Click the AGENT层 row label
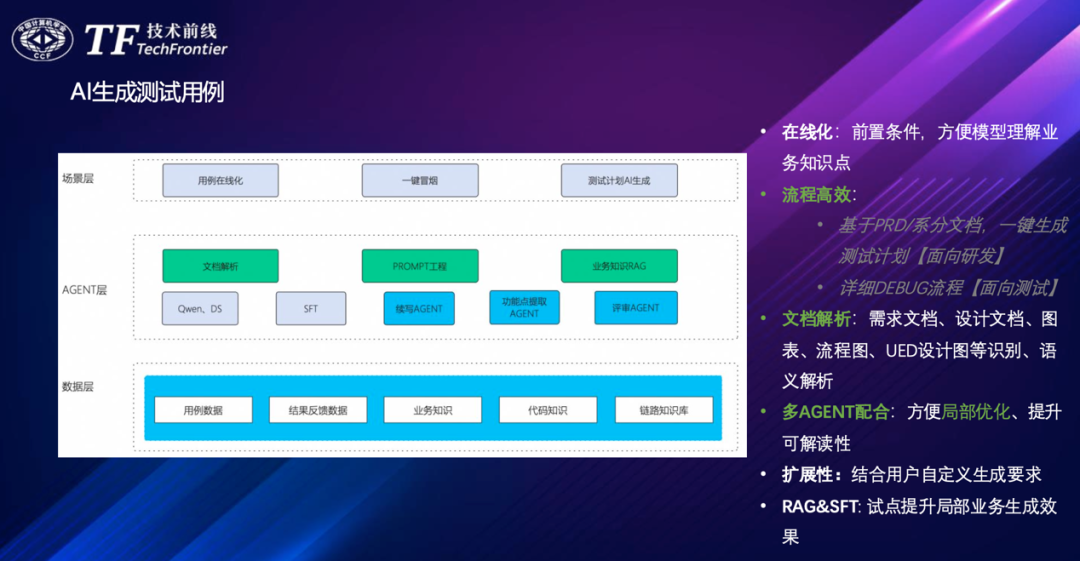The width and height of the screenshot is (1080, 561). pyautogui.click(x=84, y=290)
